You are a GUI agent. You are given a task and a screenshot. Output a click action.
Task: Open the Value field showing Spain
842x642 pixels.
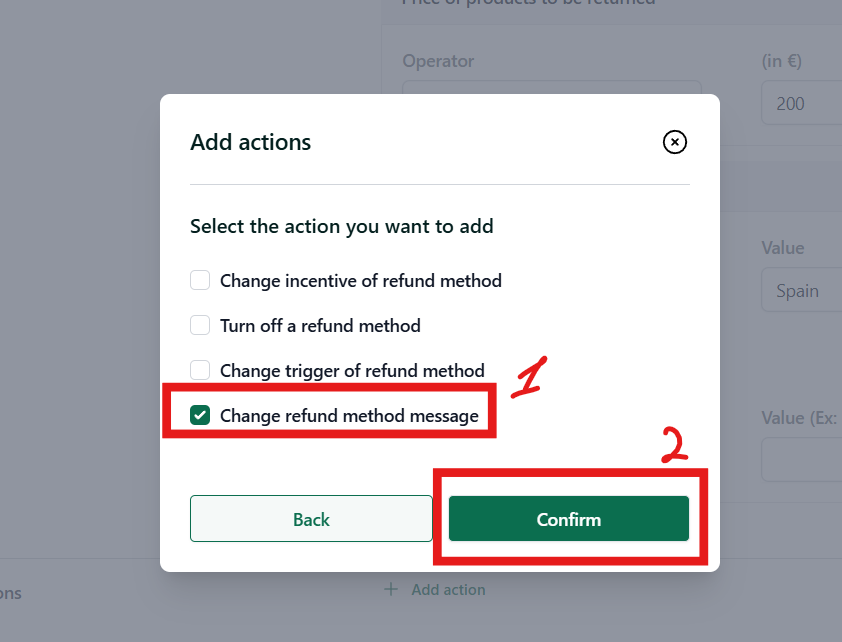coord(801,290)
